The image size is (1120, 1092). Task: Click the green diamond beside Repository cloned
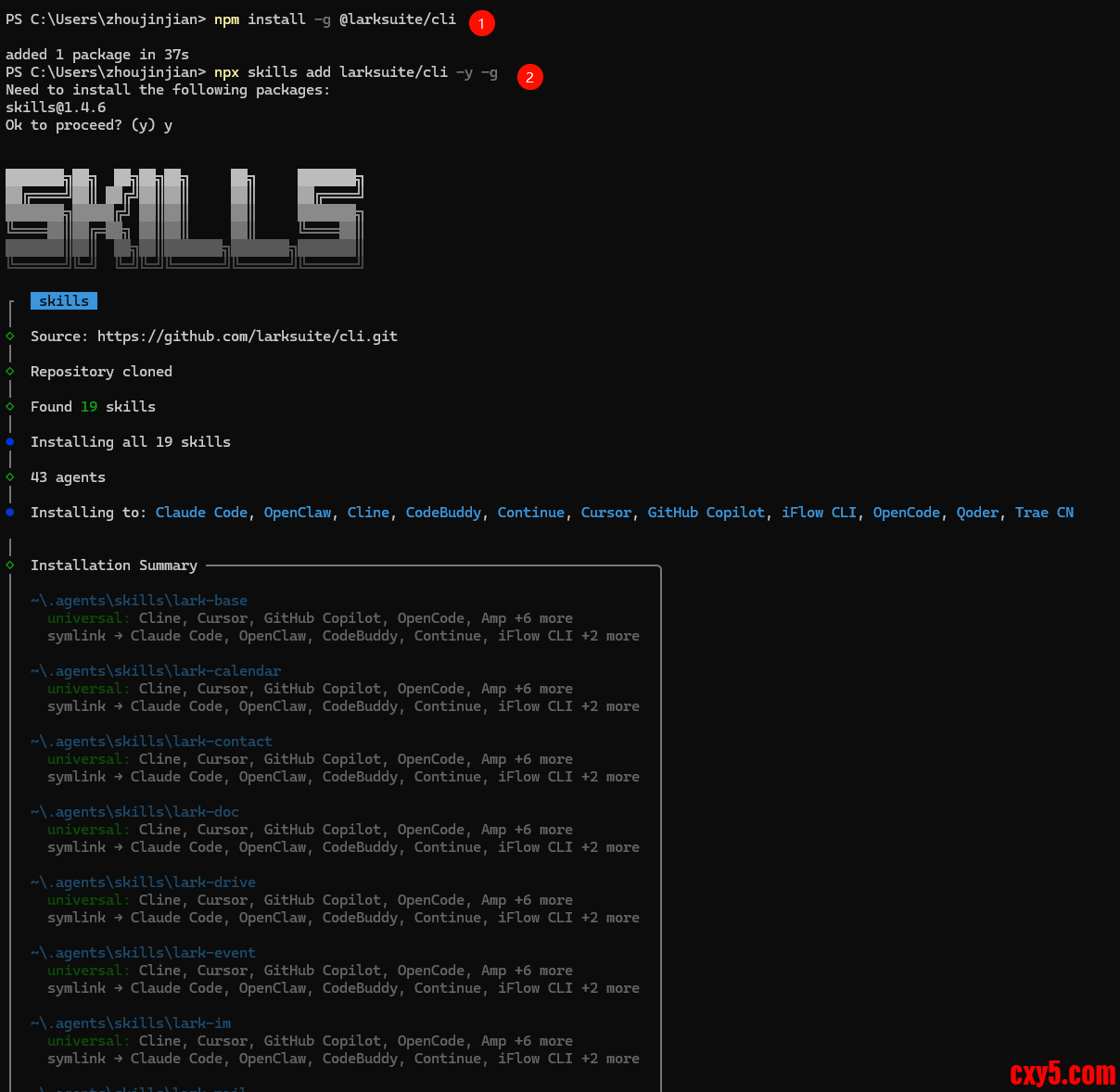pos(10,371)
